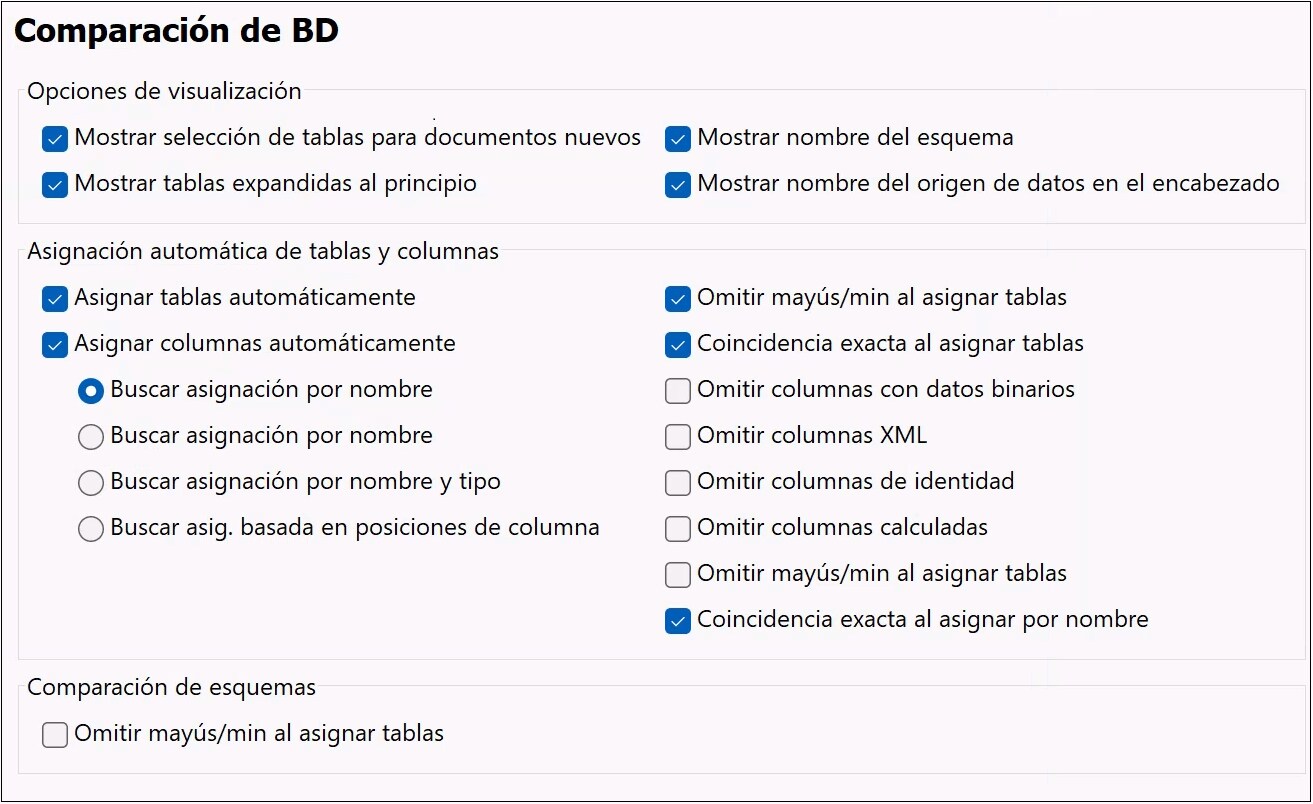Choose 'Buscar asig. basada en posiciones de columna'
This screenshot has width=1313, height=804.
pos(91,529)
